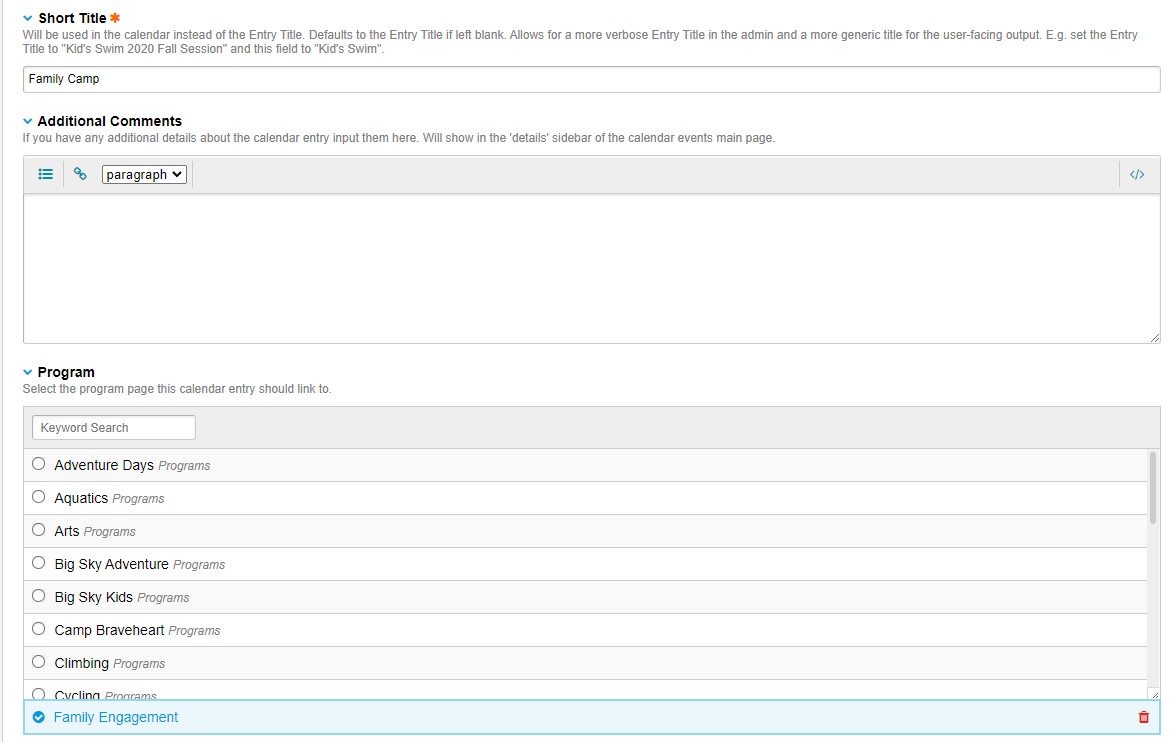Click the bulleted list icon in editor toolbar
The height and width of the screenshot is (742, 1171).
pos(45,174)
